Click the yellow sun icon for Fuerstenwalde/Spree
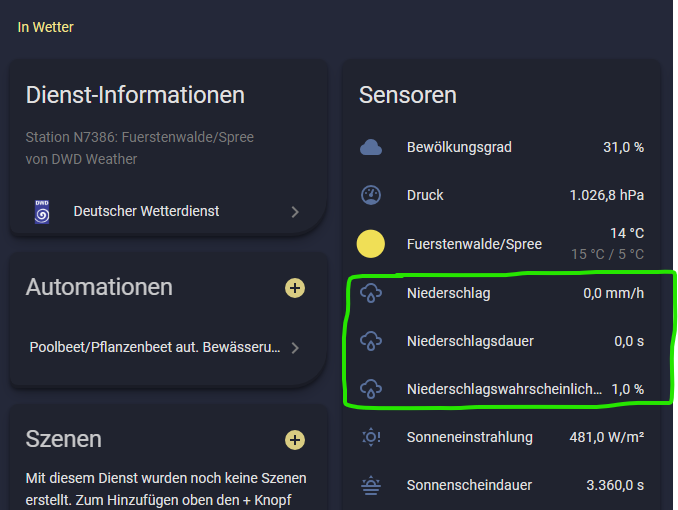The image size is (678, 510). 371,244
